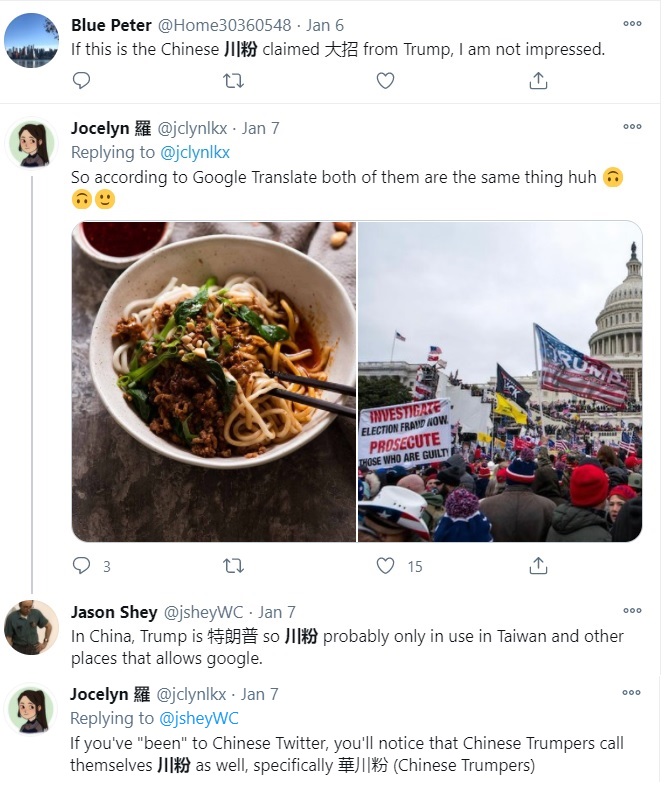Open the Capitol rally photo

tap(500, 381)
